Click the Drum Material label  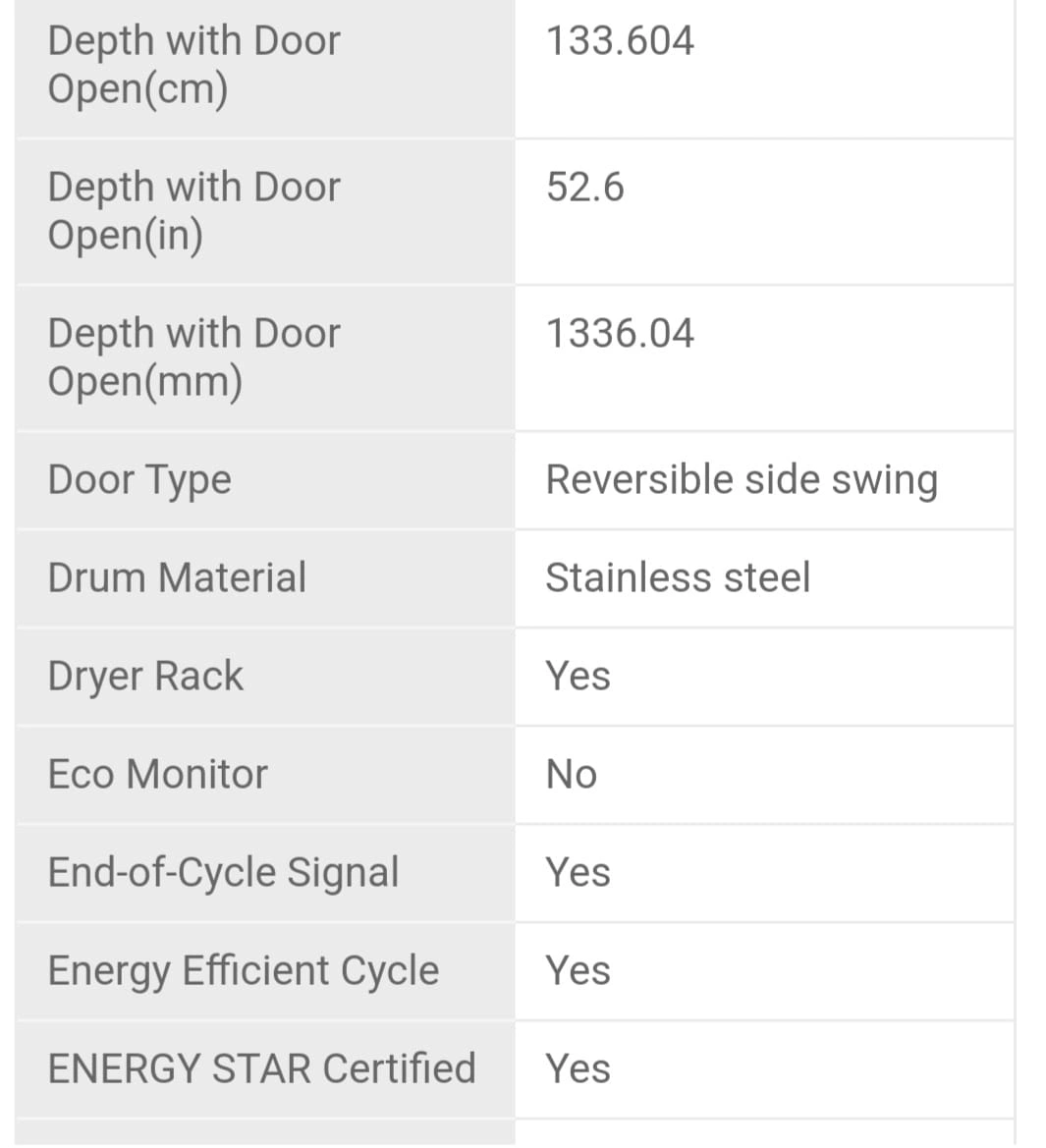click(177, 577)
